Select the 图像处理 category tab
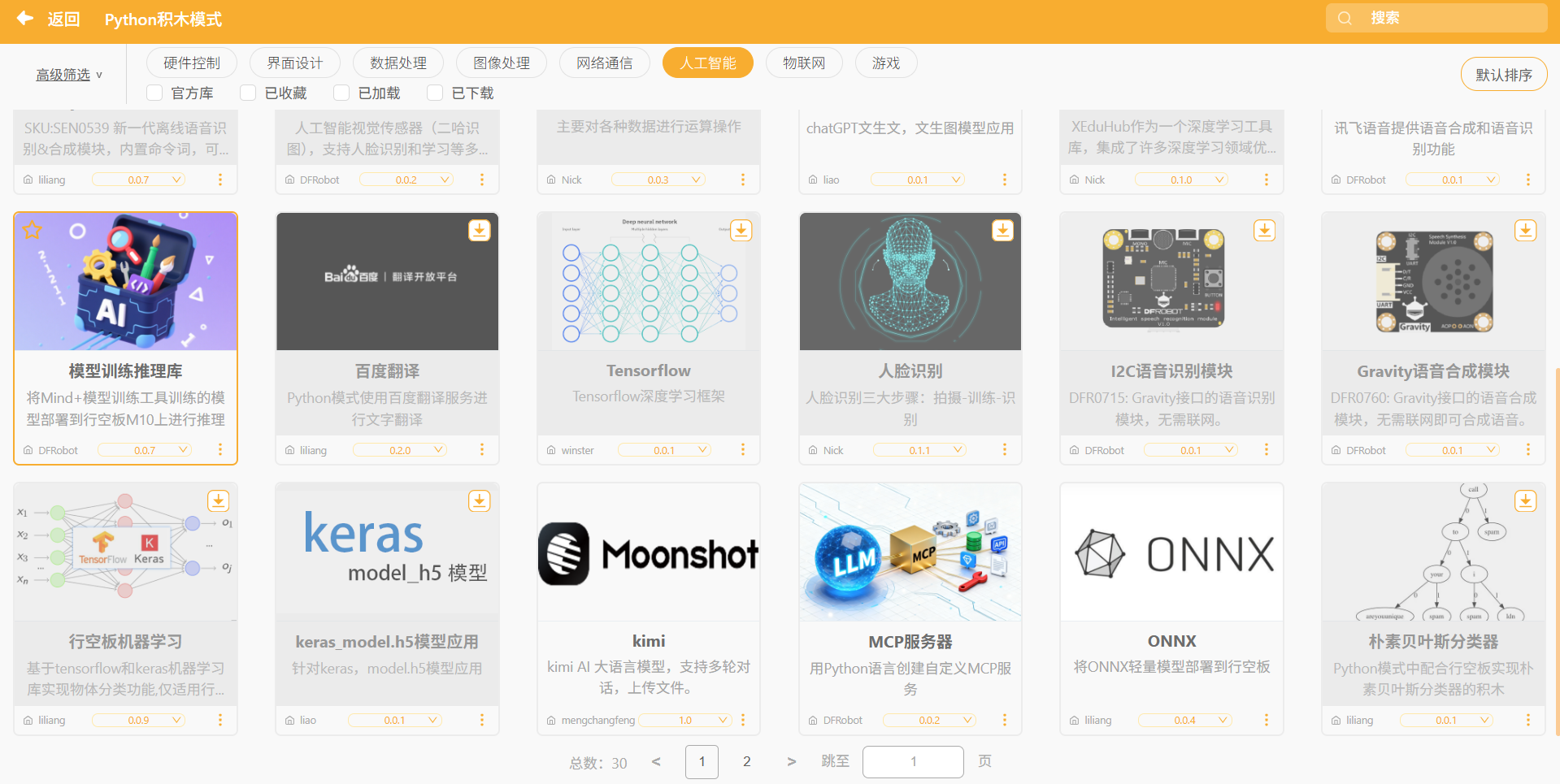 [x=502, y=63]
